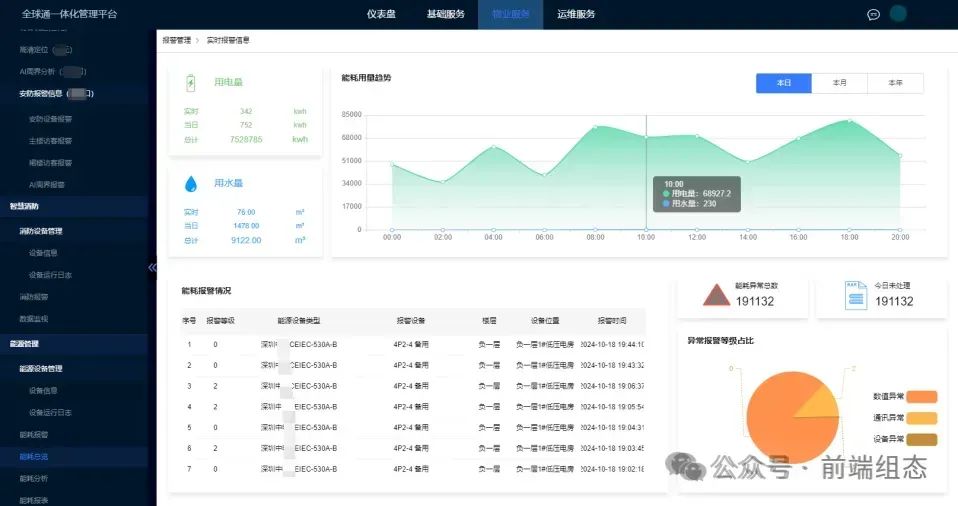Open 主楼访客报警 in the sidebar

tap(51, 141)
